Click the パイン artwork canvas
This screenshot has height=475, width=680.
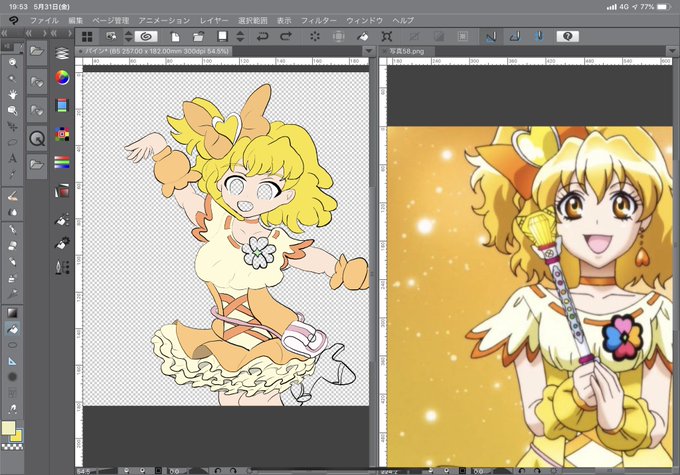pyautogui.click(x=226, y=239)
